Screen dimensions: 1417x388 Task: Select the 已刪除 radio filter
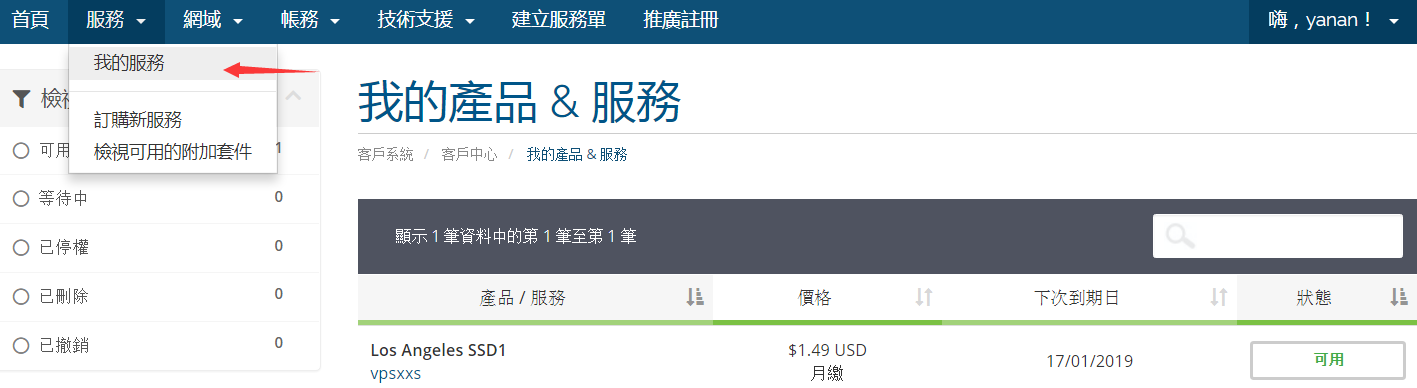(x=21, y=297)
